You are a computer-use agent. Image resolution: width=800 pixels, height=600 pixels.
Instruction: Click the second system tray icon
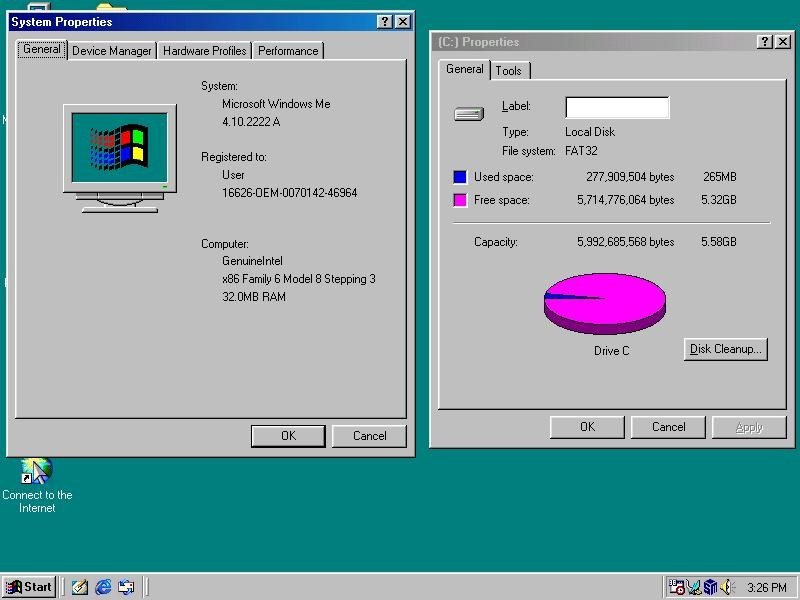pos(693,587)
